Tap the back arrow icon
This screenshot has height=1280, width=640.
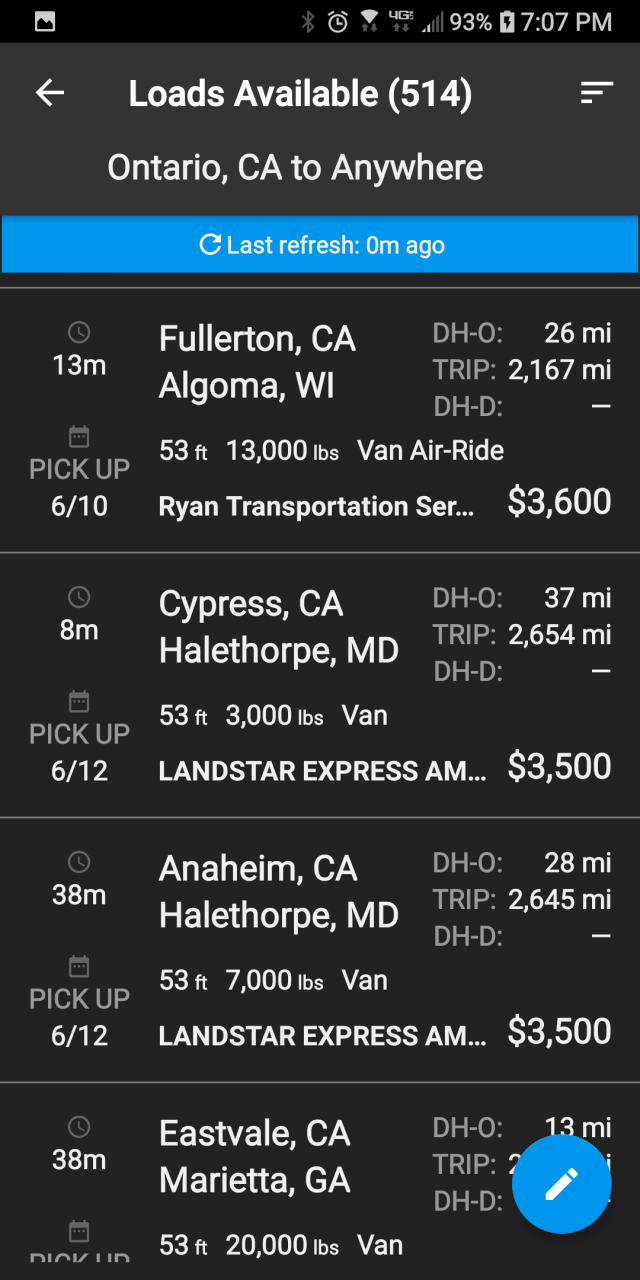click(50, 93)
